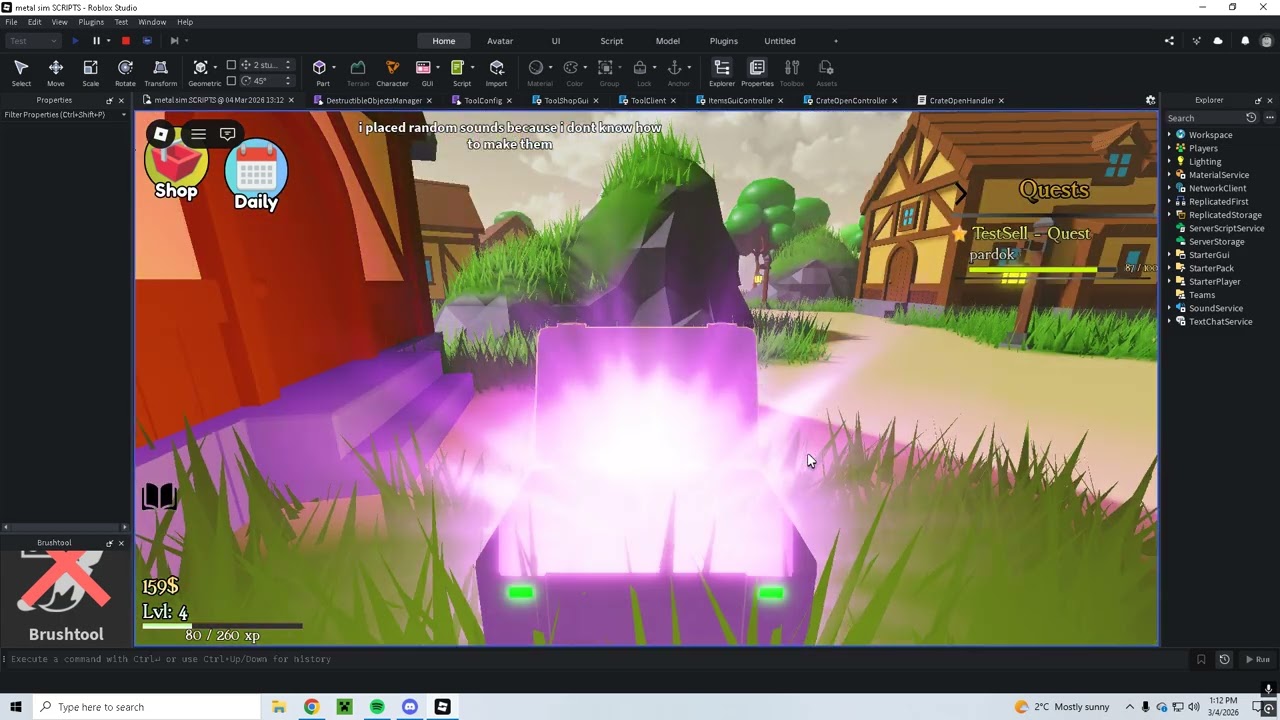Expand the Lighting tree node
This screenshot has height=720, width=1280.
[x=1169, y=161]
